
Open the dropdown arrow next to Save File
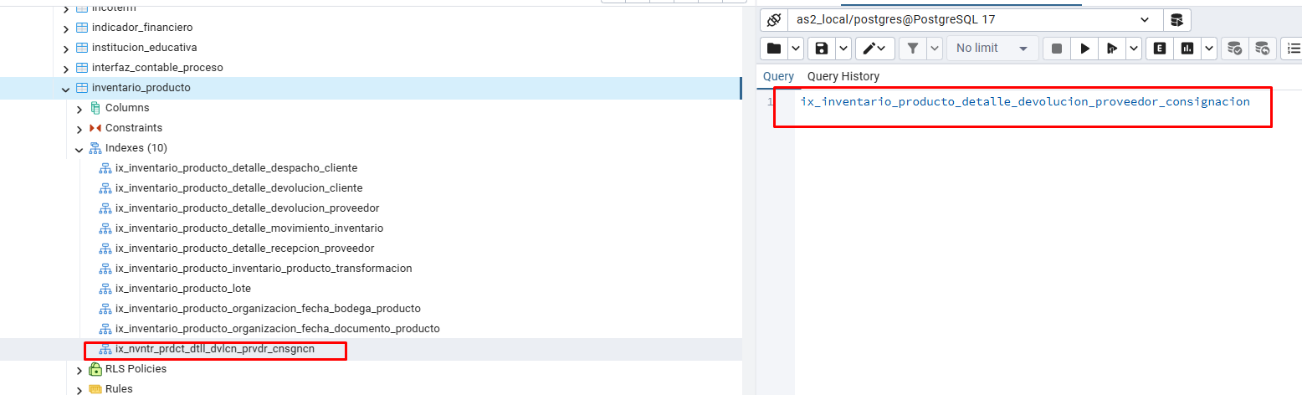(x=844, y=48)
